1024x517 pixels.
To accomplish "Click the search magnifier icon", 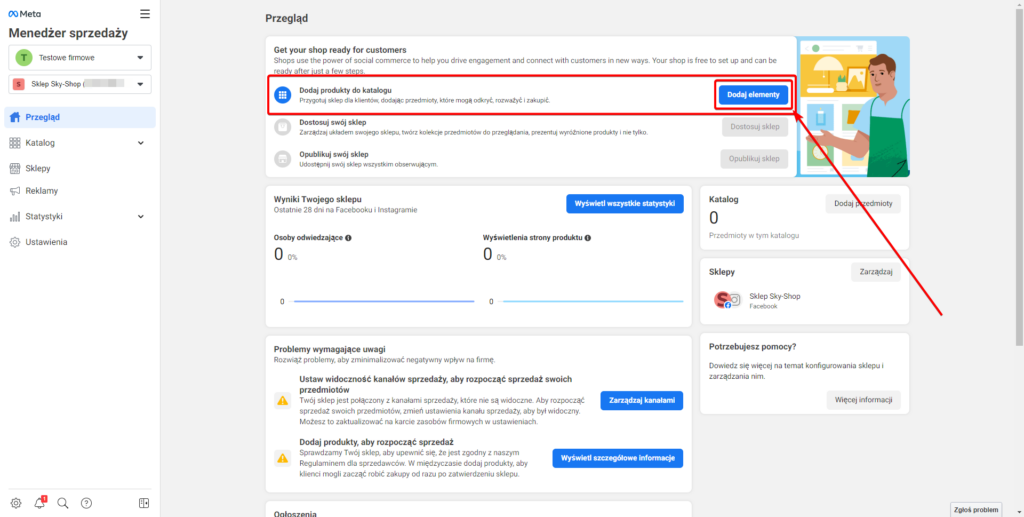I will point(63,503).
